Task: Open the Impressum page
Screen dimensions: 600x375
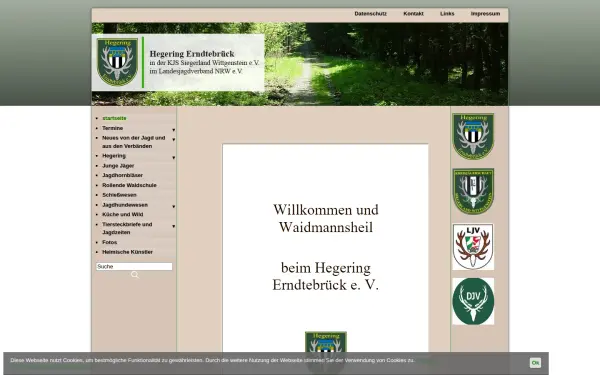Action: [485, 14]
